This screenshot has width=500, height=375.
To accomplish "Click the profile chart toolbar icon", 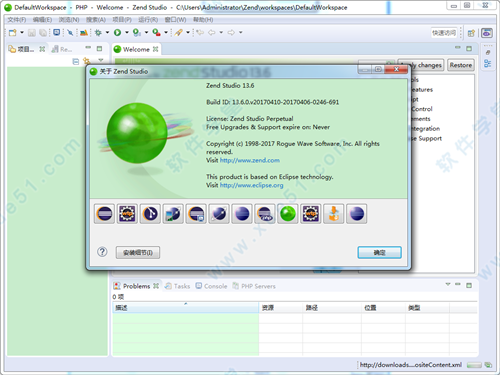I will [84, 32].
